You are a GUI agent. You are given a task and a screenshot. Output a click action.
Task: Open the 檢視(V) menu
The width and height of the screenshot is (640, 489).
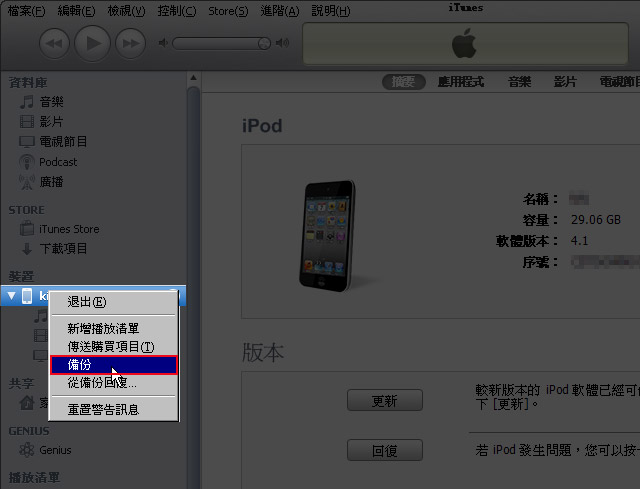tap(126, 11)
